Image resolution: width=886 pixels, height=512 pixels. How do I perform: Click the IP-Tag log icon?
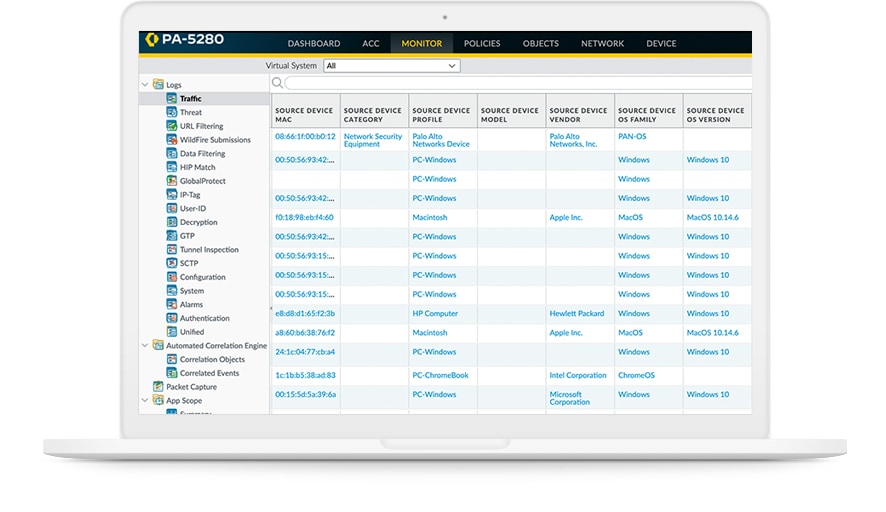[x=172, y=194]
